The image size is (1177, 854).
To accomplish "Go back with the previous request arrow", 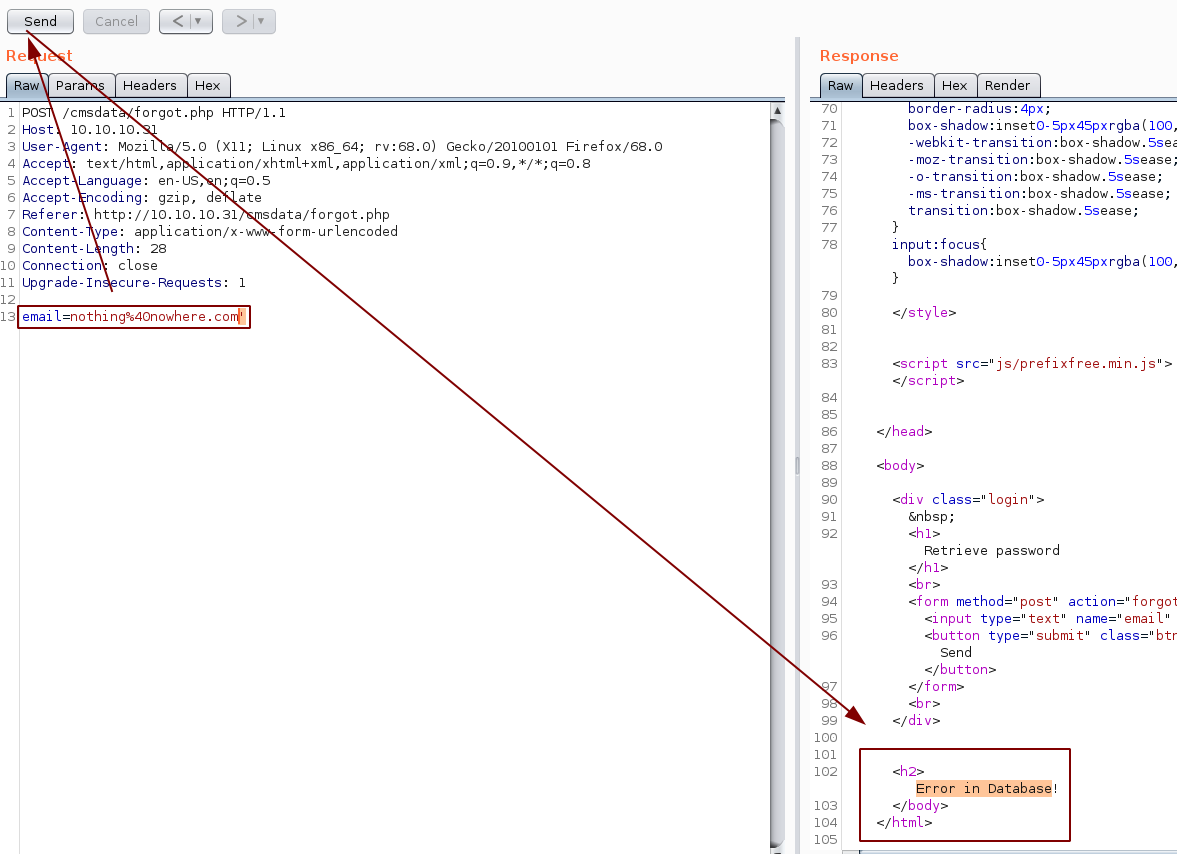I will tap(177, 22).
